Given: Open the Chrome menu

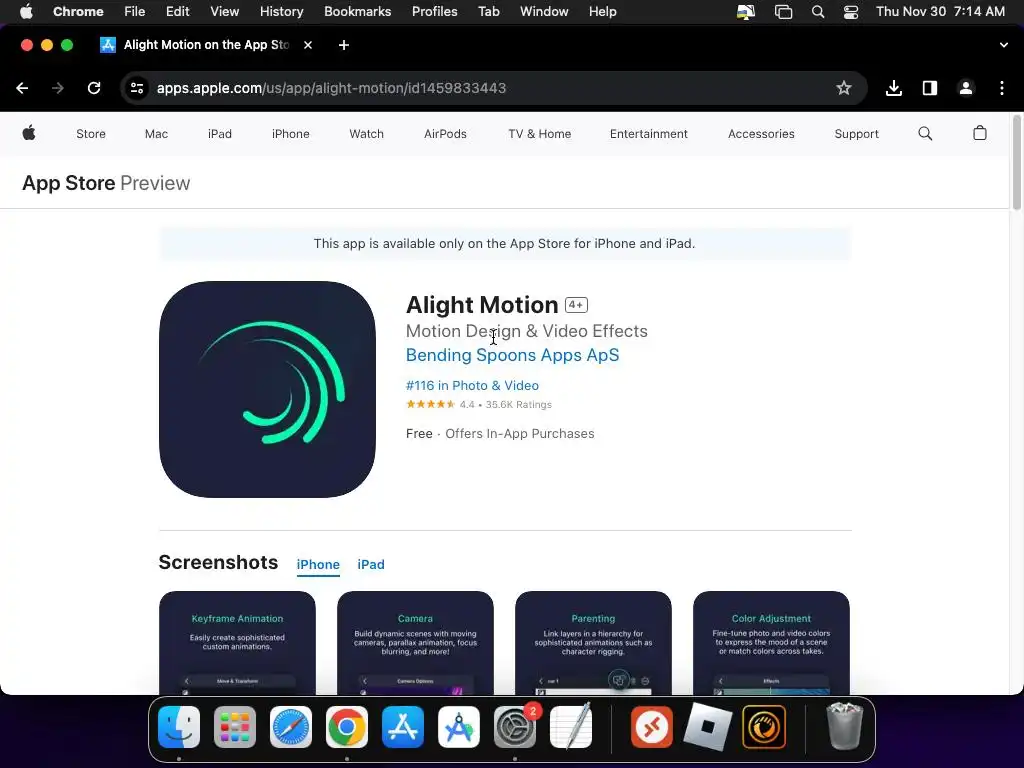Looking at the screenshot, I should coord(78,12).
